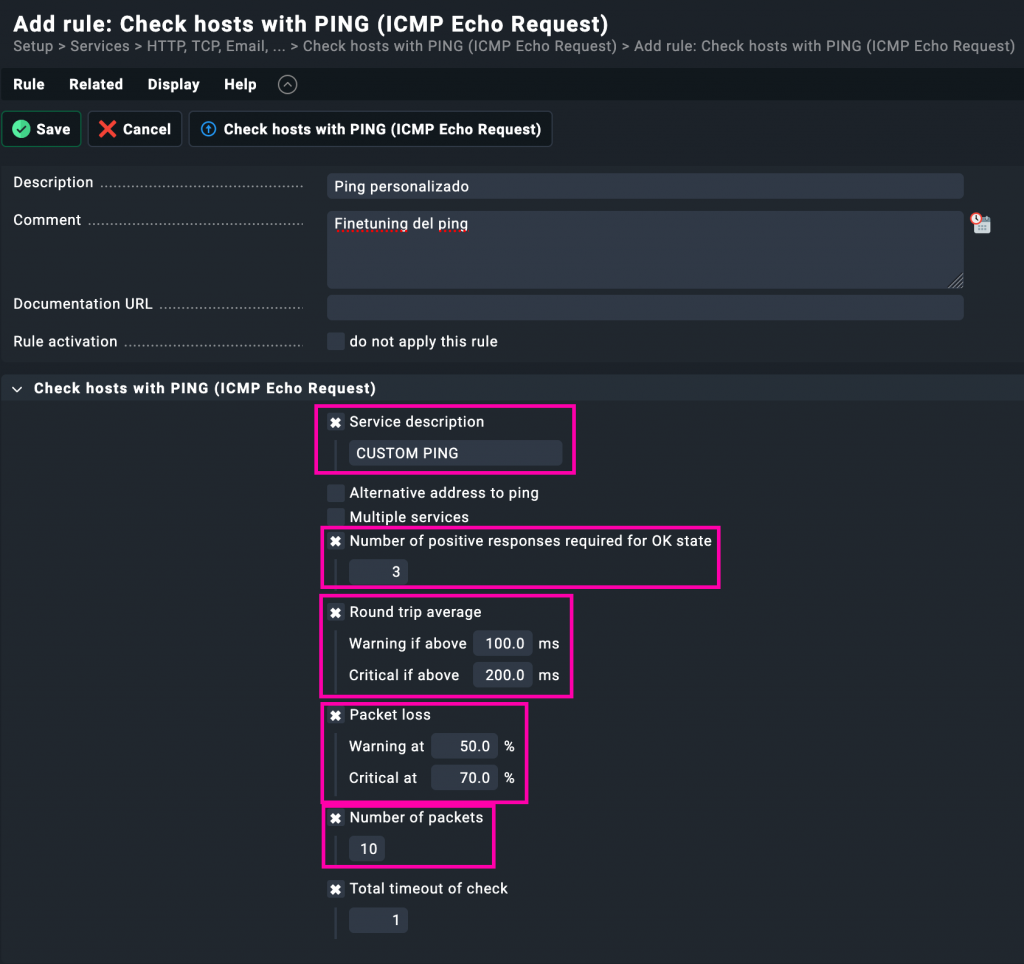Open the Display menu

coord(173,85)
